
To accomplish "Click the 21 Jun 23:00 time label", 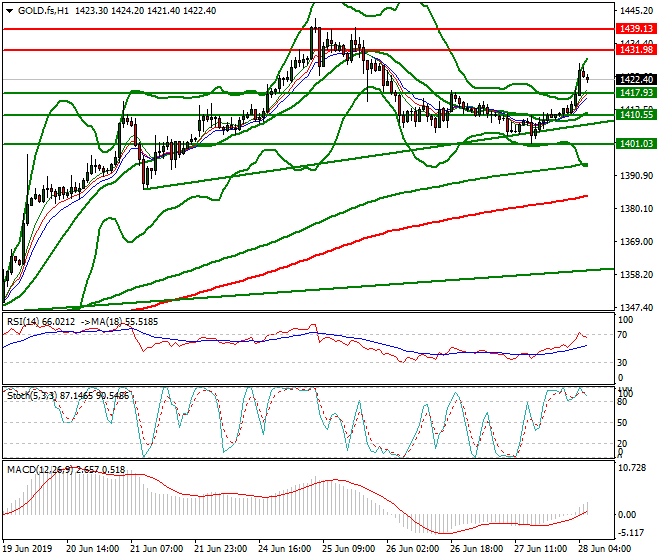I will click(x=221, y=549).
